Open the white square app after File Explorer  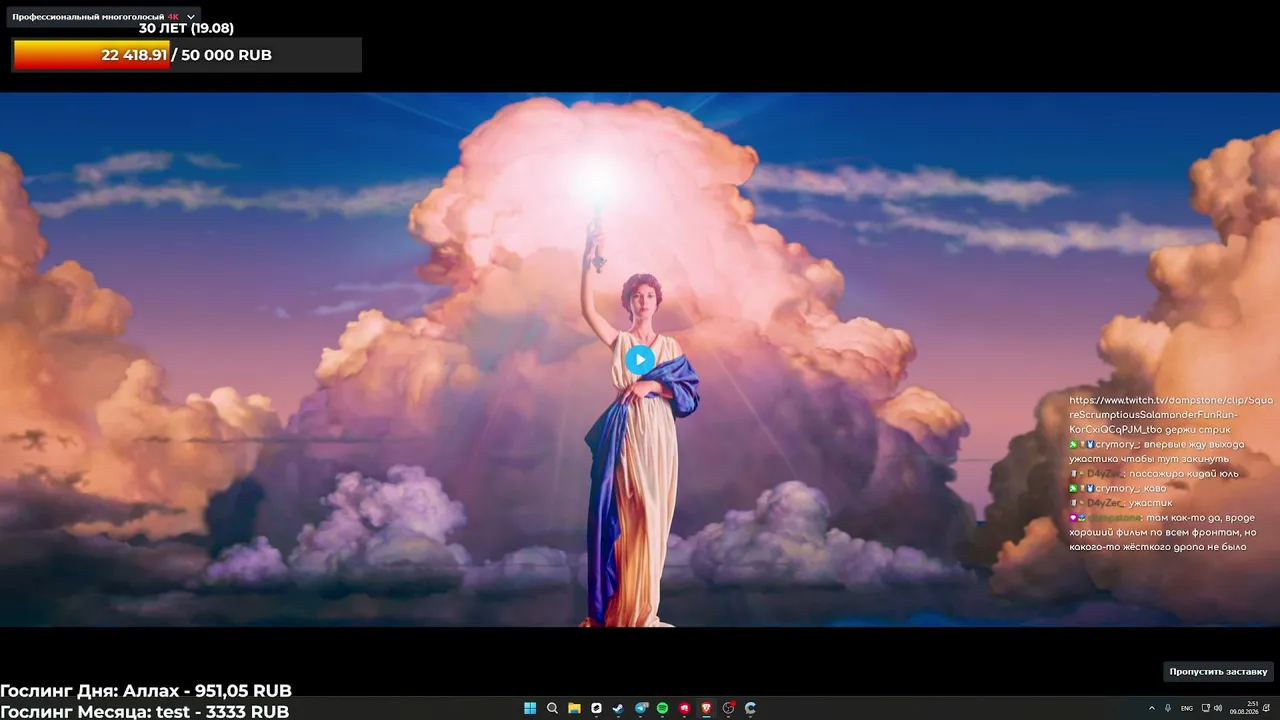(x=596, y=708)
